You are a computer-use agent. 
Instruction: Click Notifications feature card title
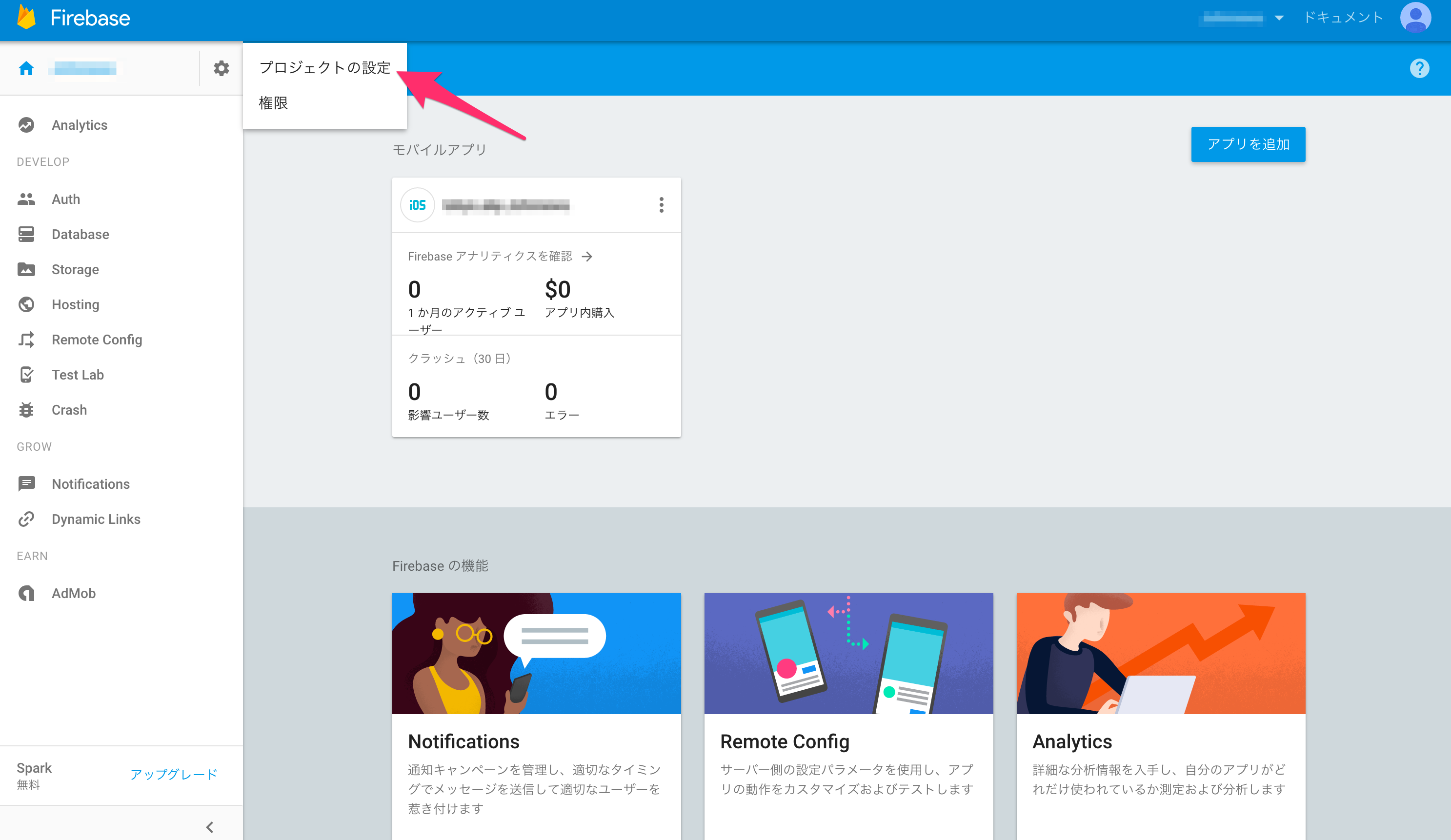click(x=464, y=742)
